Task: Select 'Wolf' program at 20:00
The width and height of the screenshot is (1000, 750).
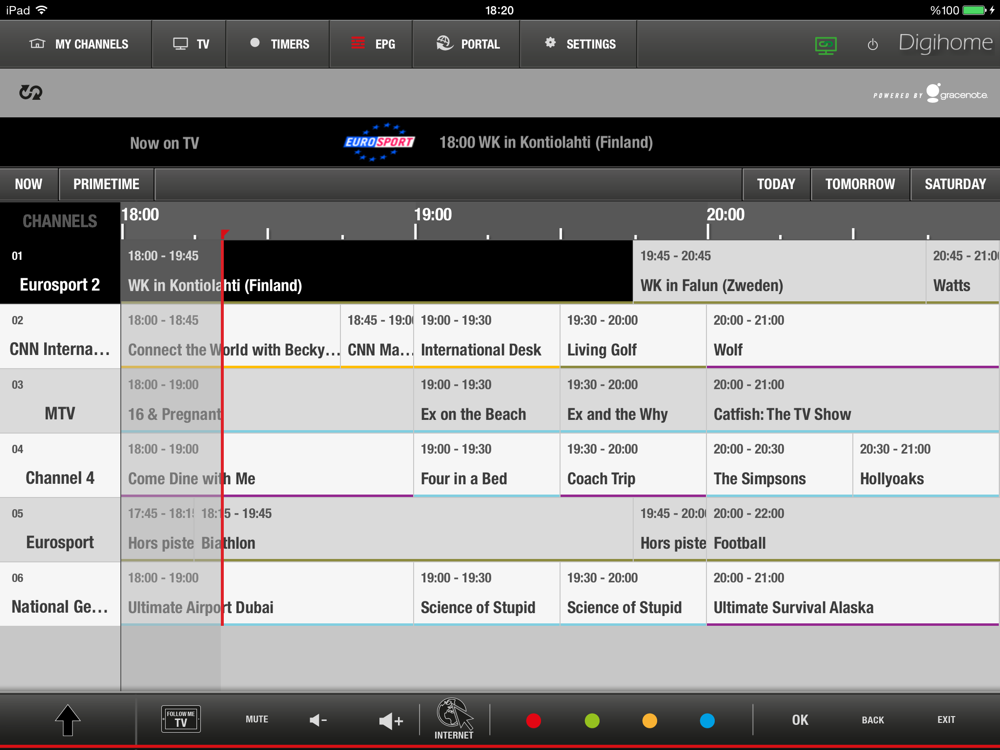Action: coord(853,336)
